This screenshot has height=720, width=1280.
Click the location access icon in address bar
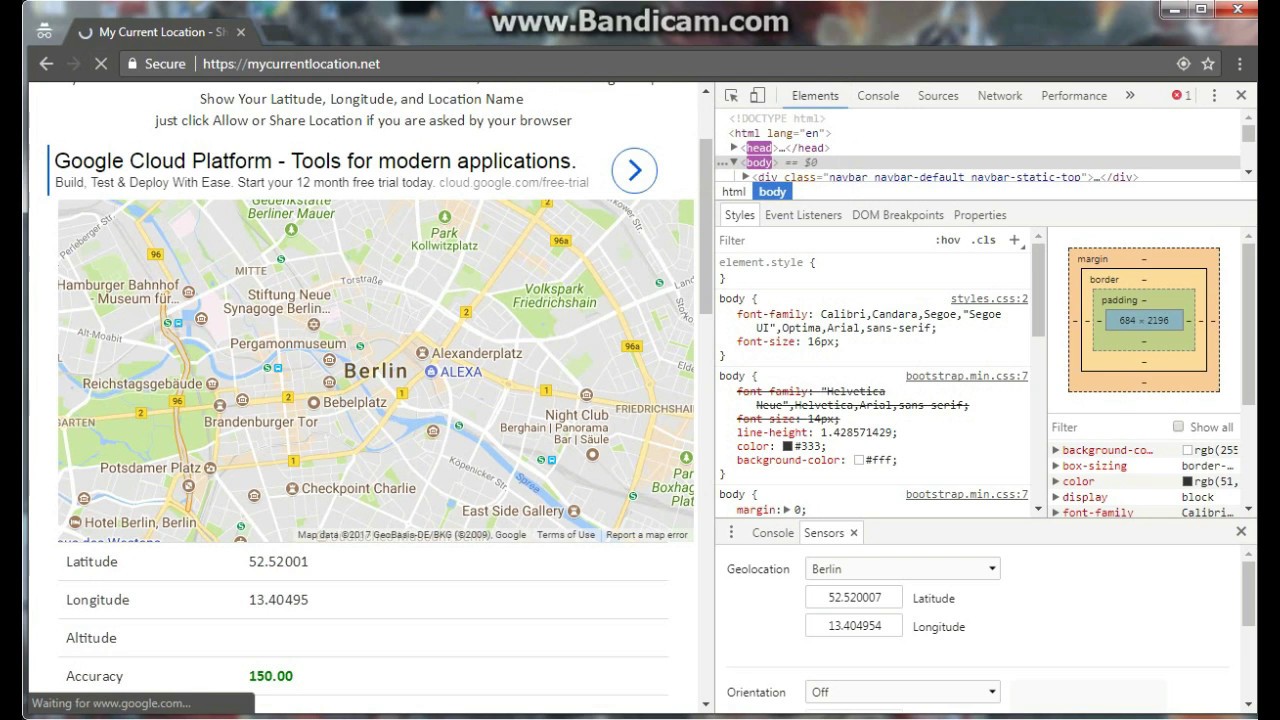coord(1183,63)
